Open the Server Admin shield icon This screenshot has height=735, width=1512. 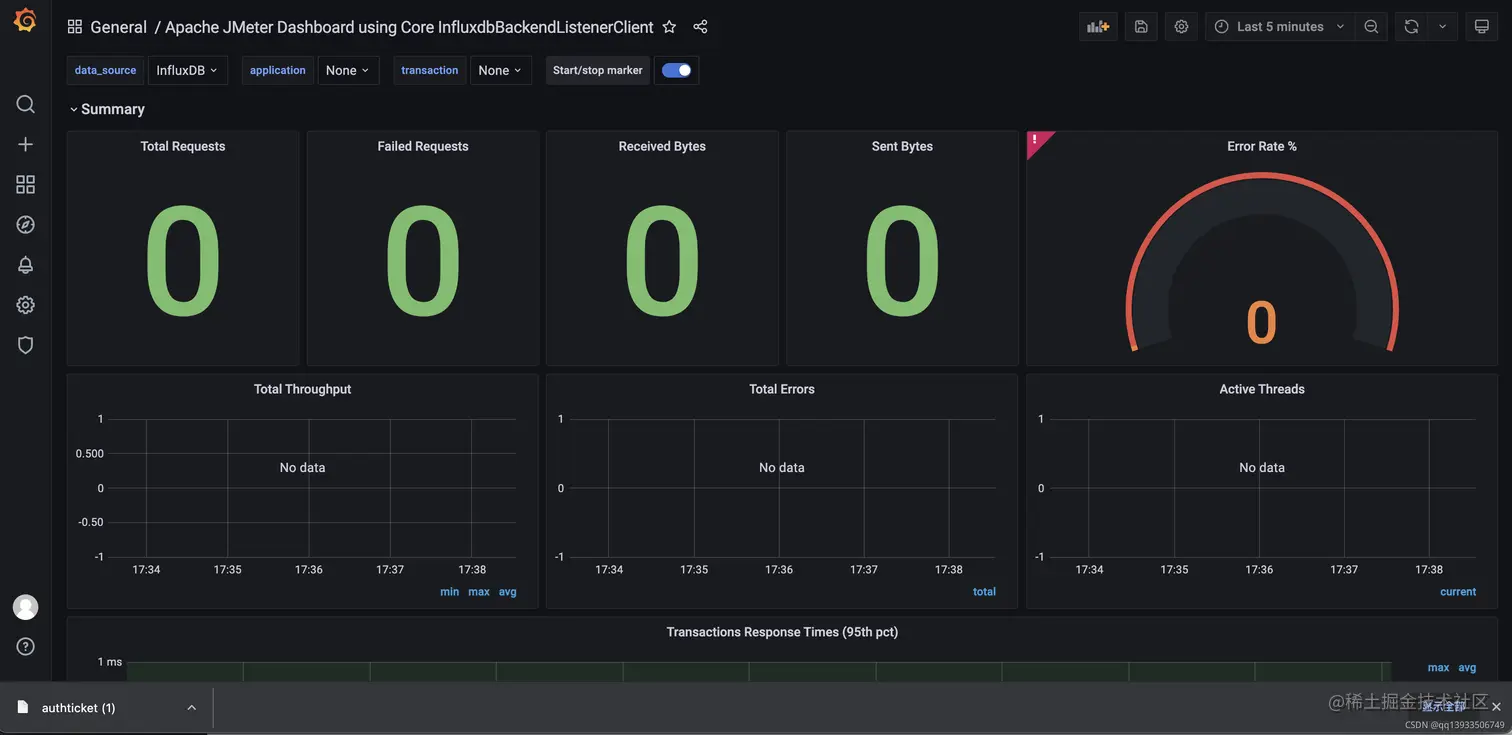tap(26, 345)
